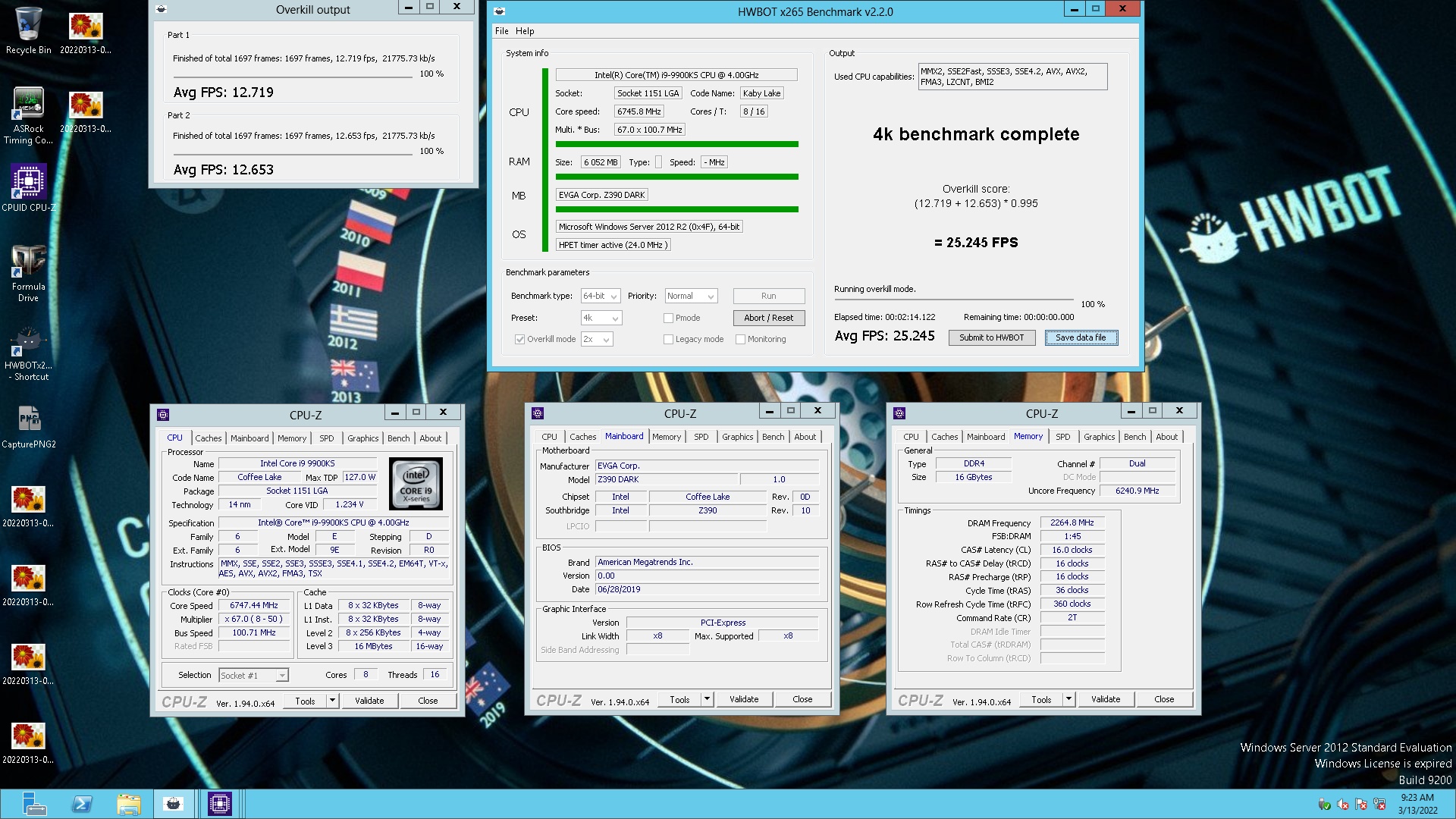The height and width of the screenshot is (819, 1456).
Task: Click the EVGA Corp. Z390 DARK MB field
Action: 602,195
